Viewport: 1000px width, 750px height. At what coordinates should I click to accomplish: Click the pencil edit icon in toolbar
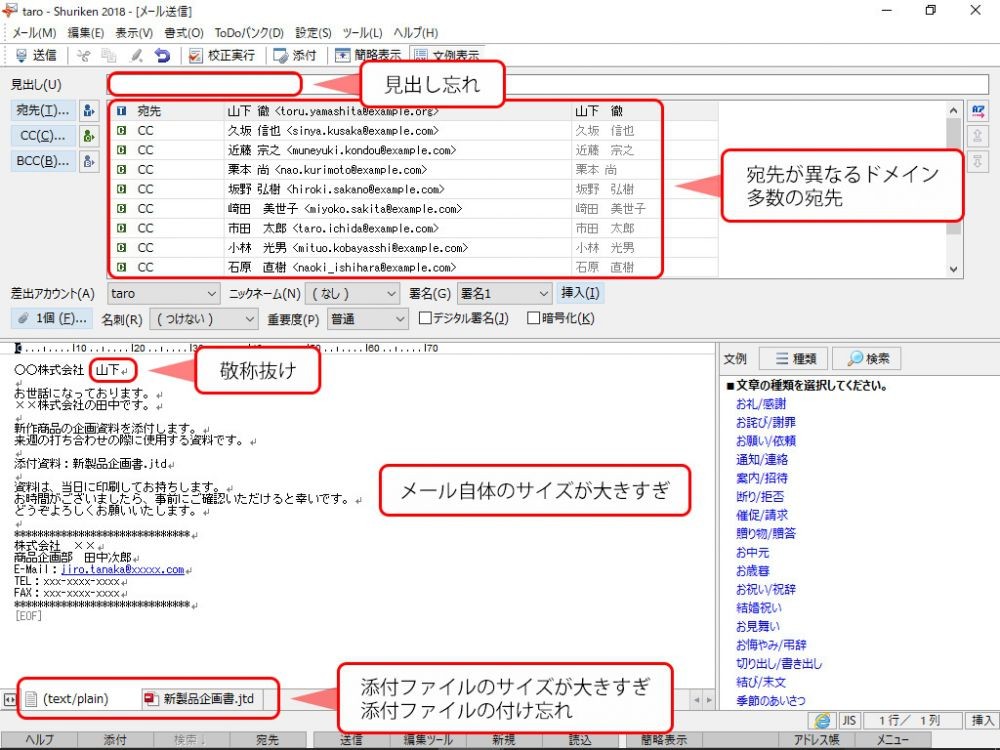tap(136, 55)
